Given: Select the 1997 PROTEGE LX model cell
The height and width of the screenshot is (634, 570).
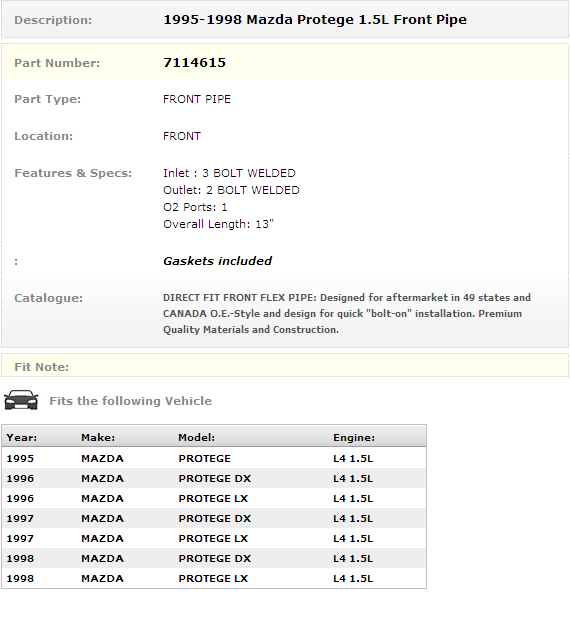Looking at the screenshot, I should point(213,539).
